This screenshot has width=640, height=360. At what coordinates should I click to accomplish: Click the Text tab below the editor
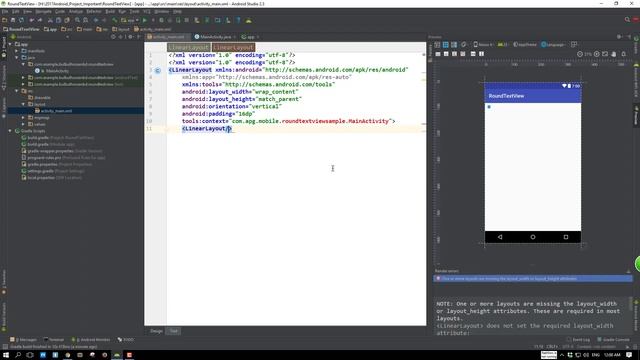click(174, 331)
